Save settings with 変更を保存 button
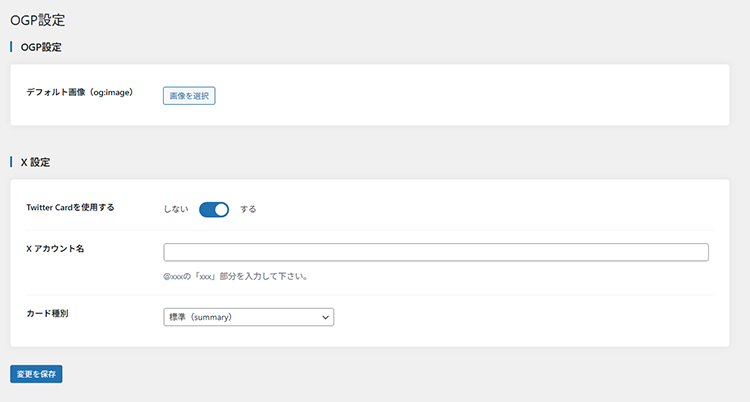Image resolution: width=750 pixels, height=402 pixels. [x=36, y=374]
